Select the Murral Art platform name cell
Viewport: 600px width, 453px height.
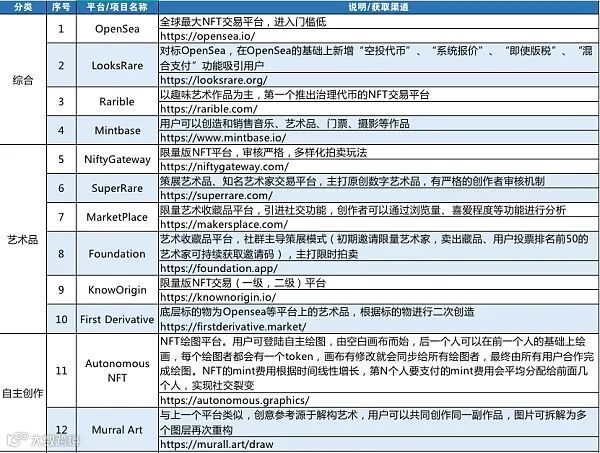[x=117, y=430]
